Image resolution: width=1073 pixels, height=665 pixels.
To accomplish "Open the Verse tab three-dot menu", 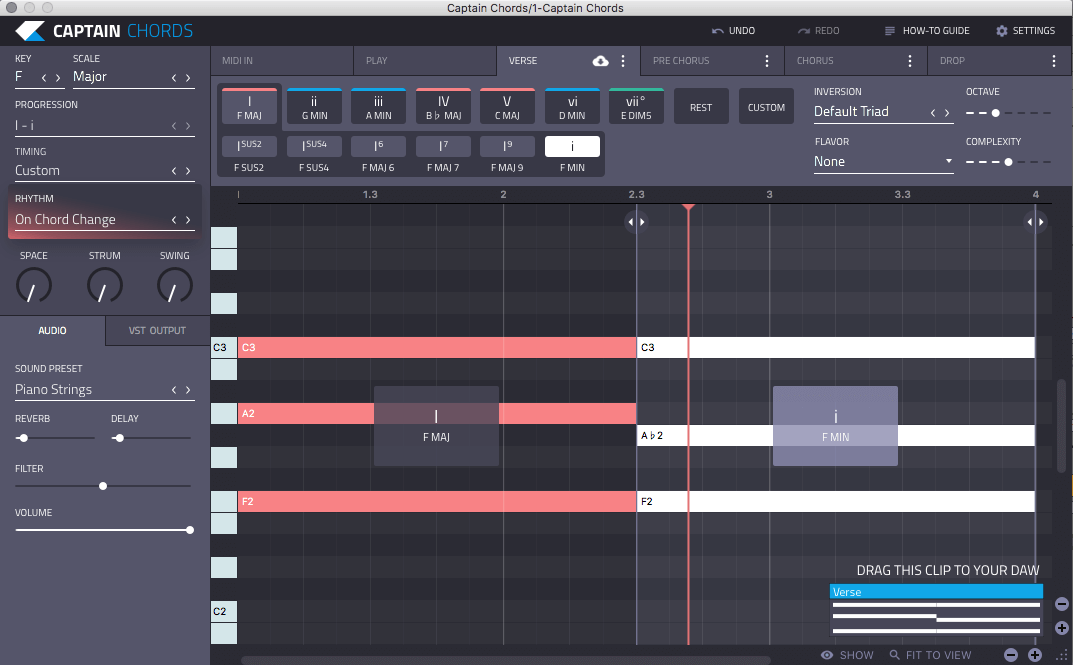I will (x=623, y=61).
